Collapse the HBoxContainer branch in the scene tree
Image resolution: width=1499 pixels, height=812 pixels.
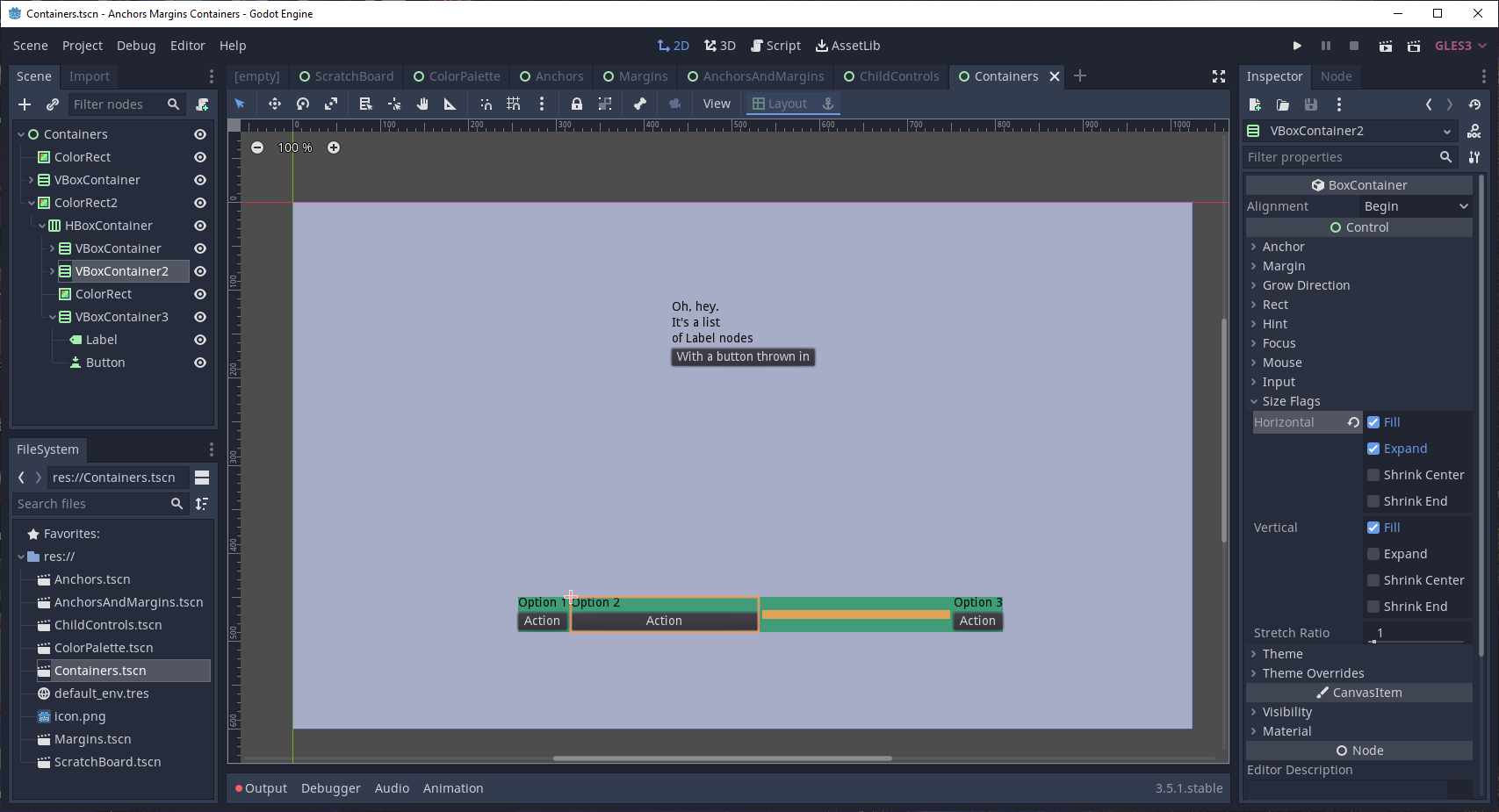tap(41, 226)
